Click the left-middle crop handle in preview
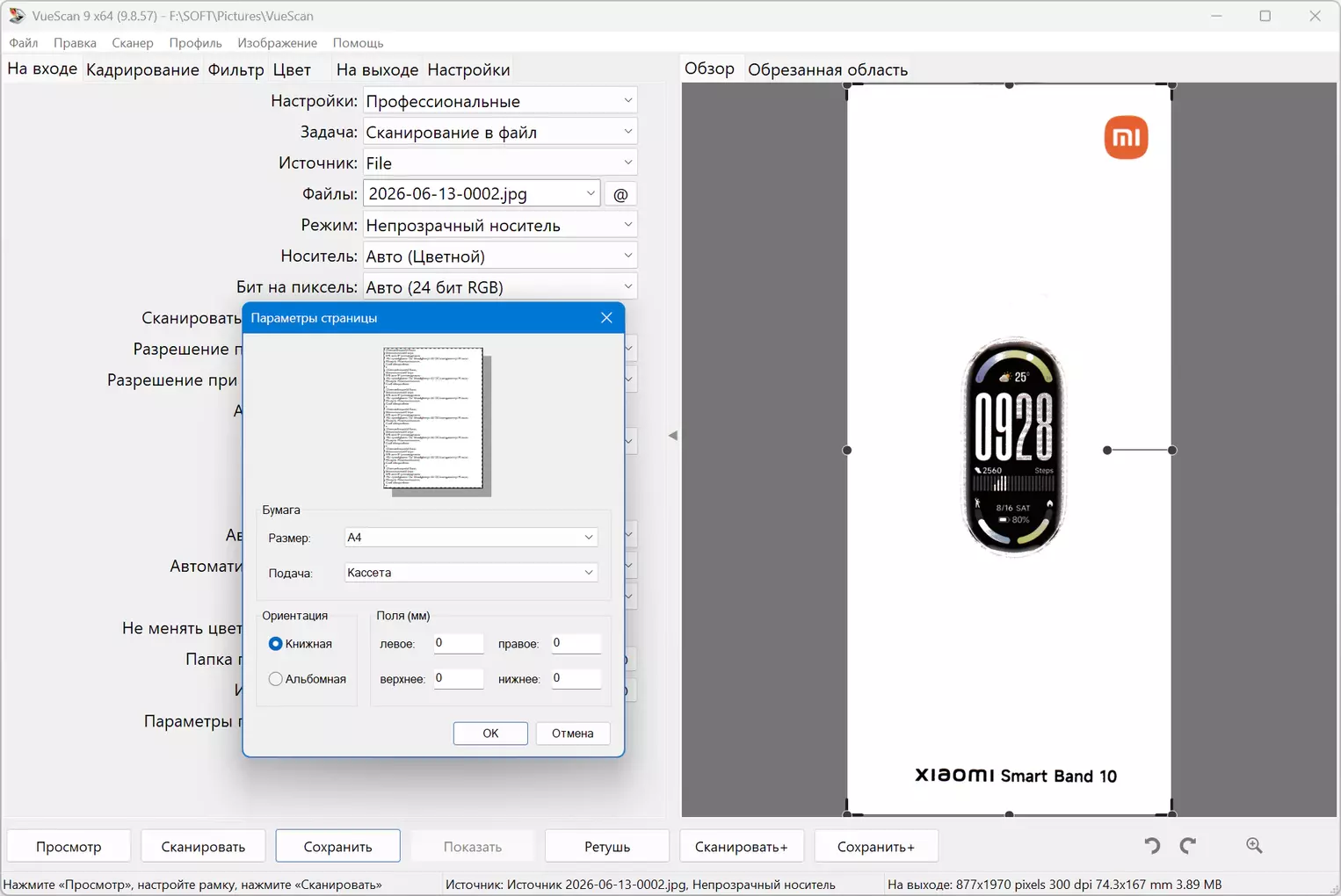 pos(847,450)
